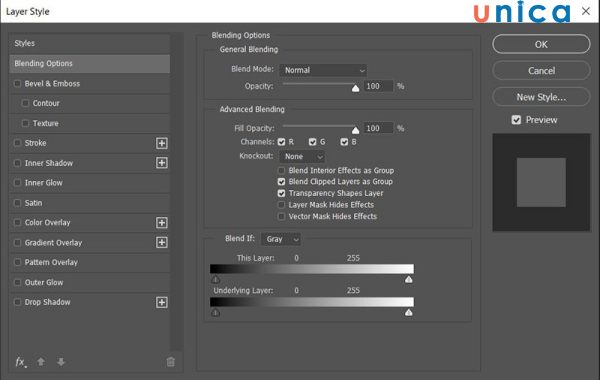600x380 pixels.
Task: Open the Knockout dropdown
Action: (302, 157)
